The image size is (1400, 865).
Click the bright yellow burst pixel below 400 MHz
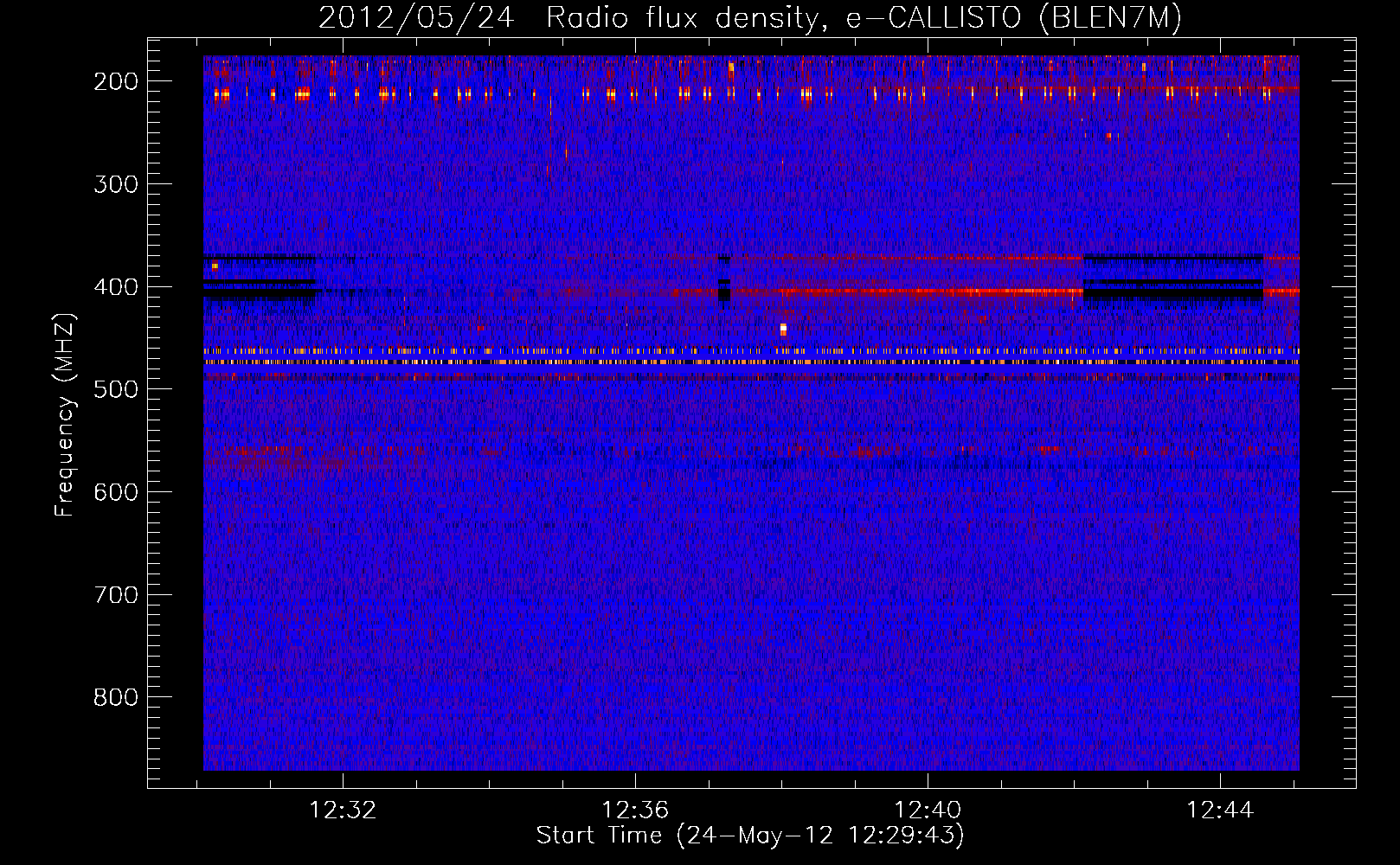click(783, 329)
